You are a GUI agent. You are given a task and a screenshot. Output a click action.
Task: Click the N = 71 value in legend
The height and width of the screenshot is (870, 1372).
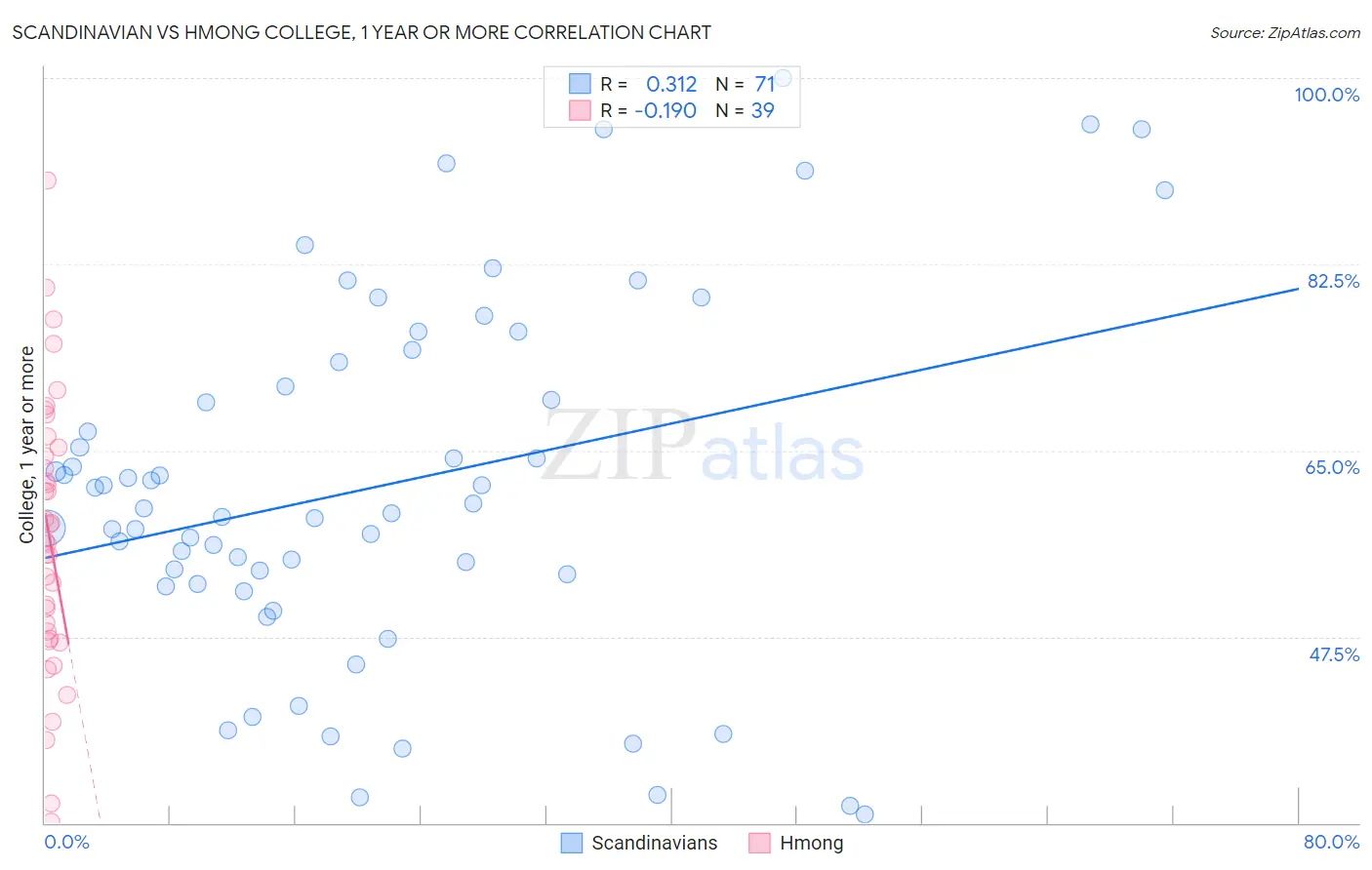tap(746, 84)
